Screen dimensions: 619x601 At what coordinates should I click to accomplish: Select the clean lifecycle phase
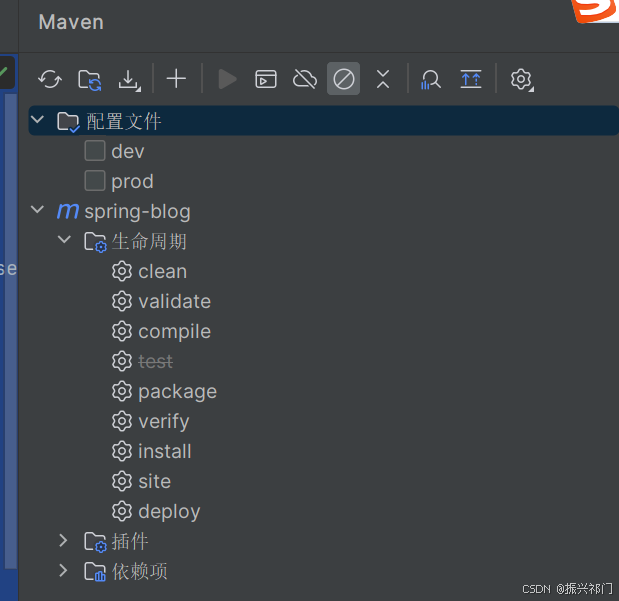click(x=163, y=272)
